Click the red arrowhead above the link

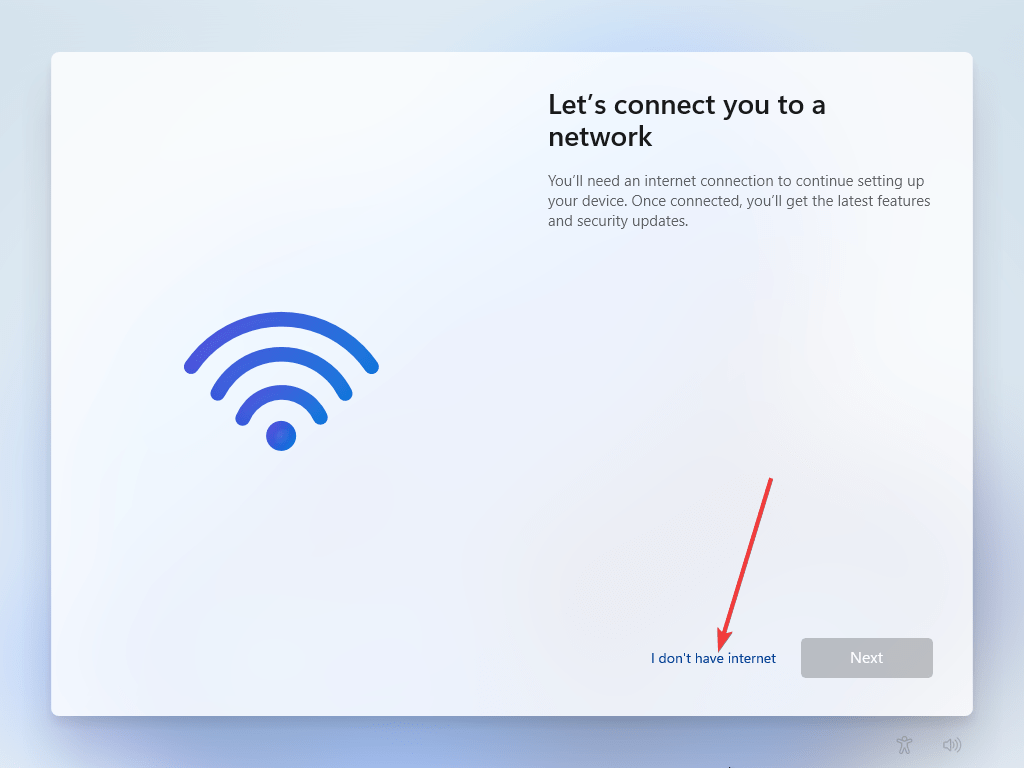[x=723, y=640]
